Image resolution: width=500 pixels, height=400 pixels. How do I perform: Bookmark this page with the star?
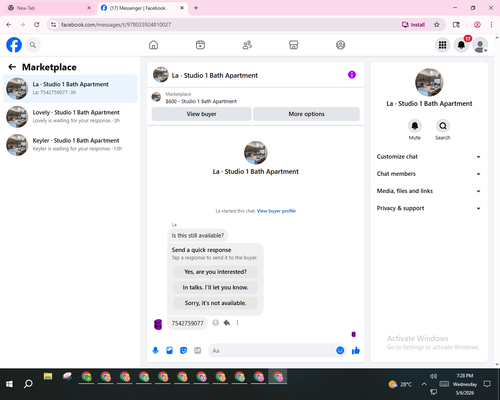pos(437,25)
